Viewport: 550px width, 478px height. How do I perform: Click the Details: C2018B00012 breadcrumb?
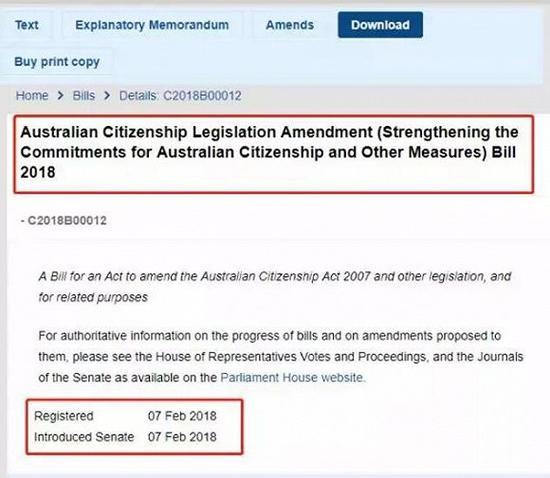click(x=180, y=95)
